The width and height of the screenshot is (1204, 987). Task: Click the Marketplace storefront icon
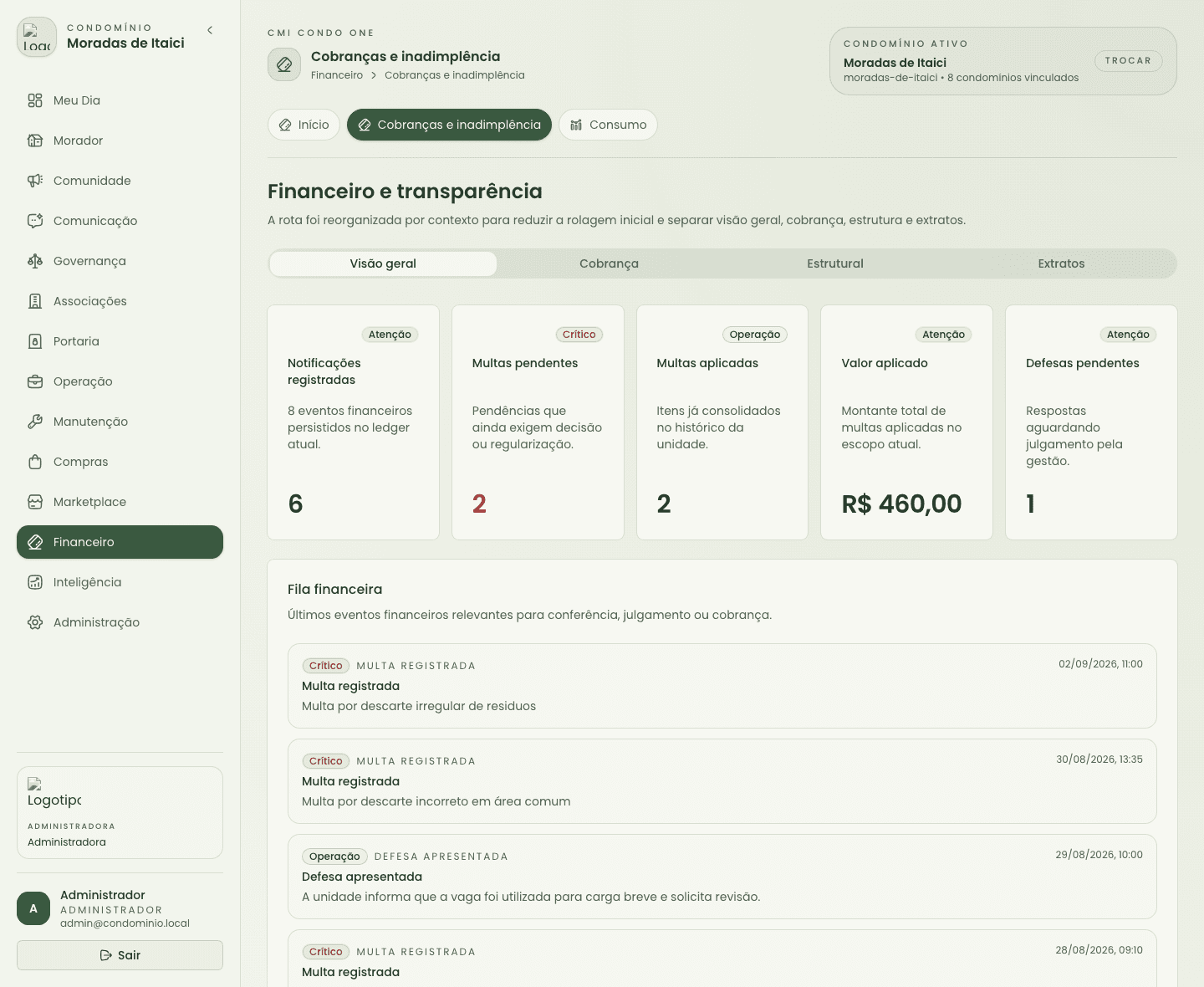coord(35,502)
